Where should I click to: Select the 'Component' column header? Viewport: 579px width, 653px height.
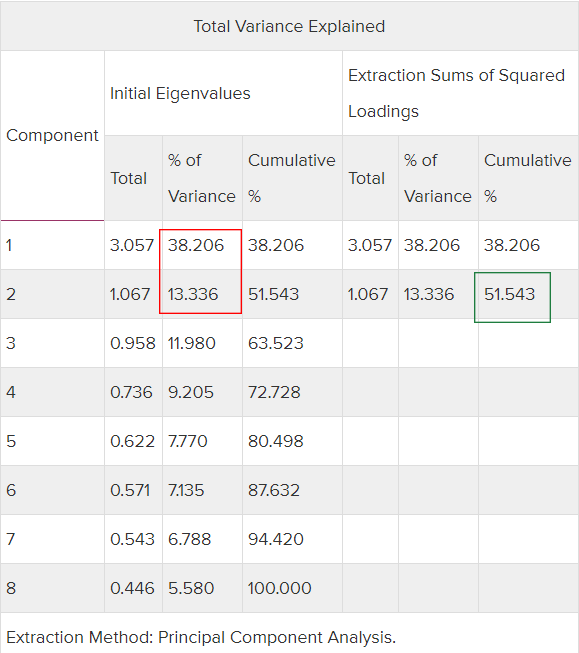52,135
